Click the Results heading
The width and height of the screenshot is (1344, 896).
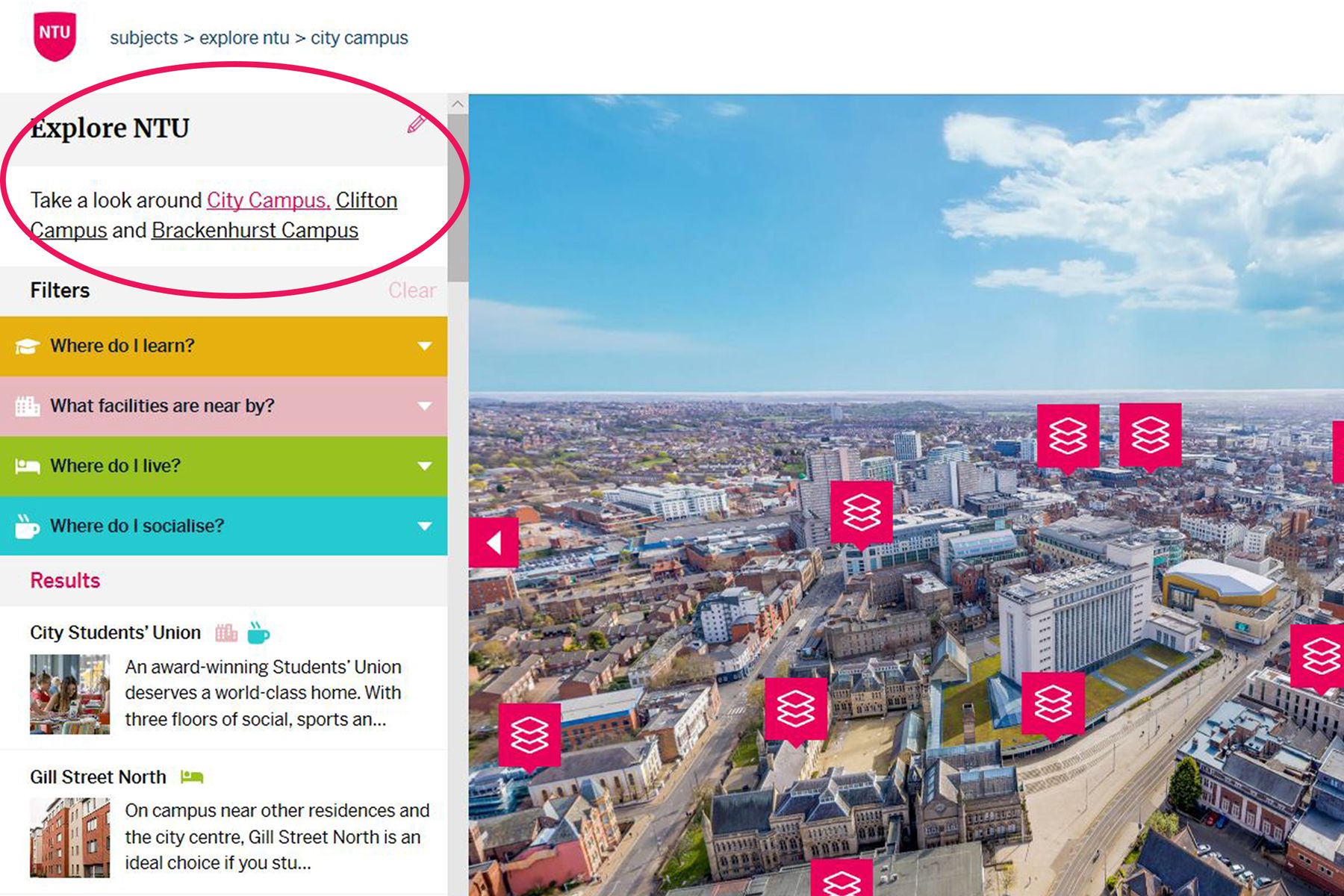click(65, 580)
